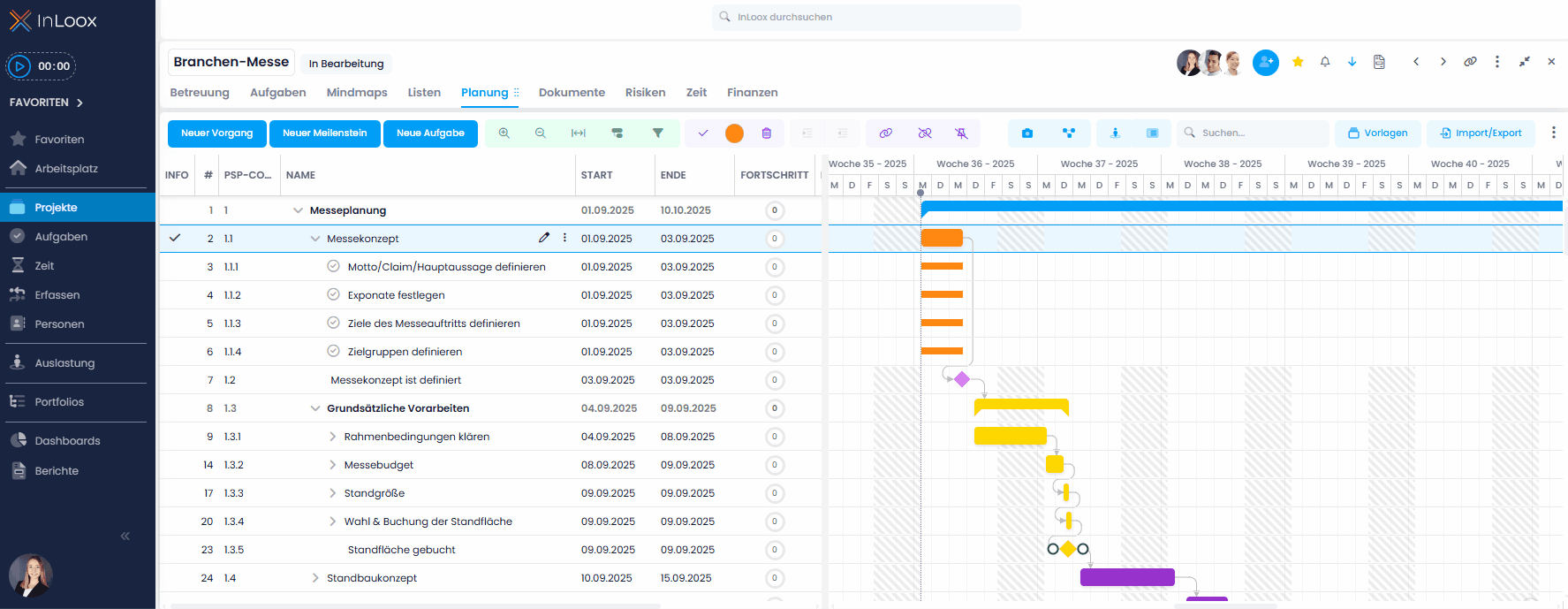Remove link with broken chain icon

pos(924,133)
